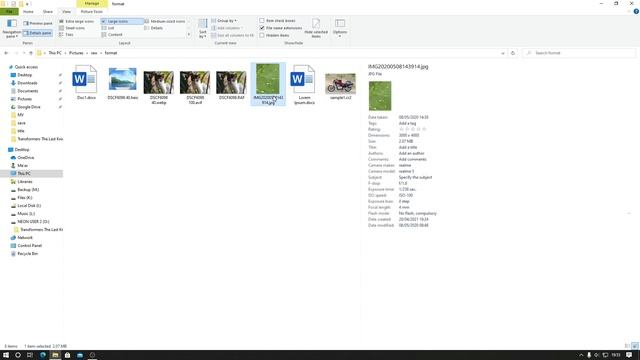Screen dimensions: 640x360
Task: Open the Options button
Action: tap(340, 29)
